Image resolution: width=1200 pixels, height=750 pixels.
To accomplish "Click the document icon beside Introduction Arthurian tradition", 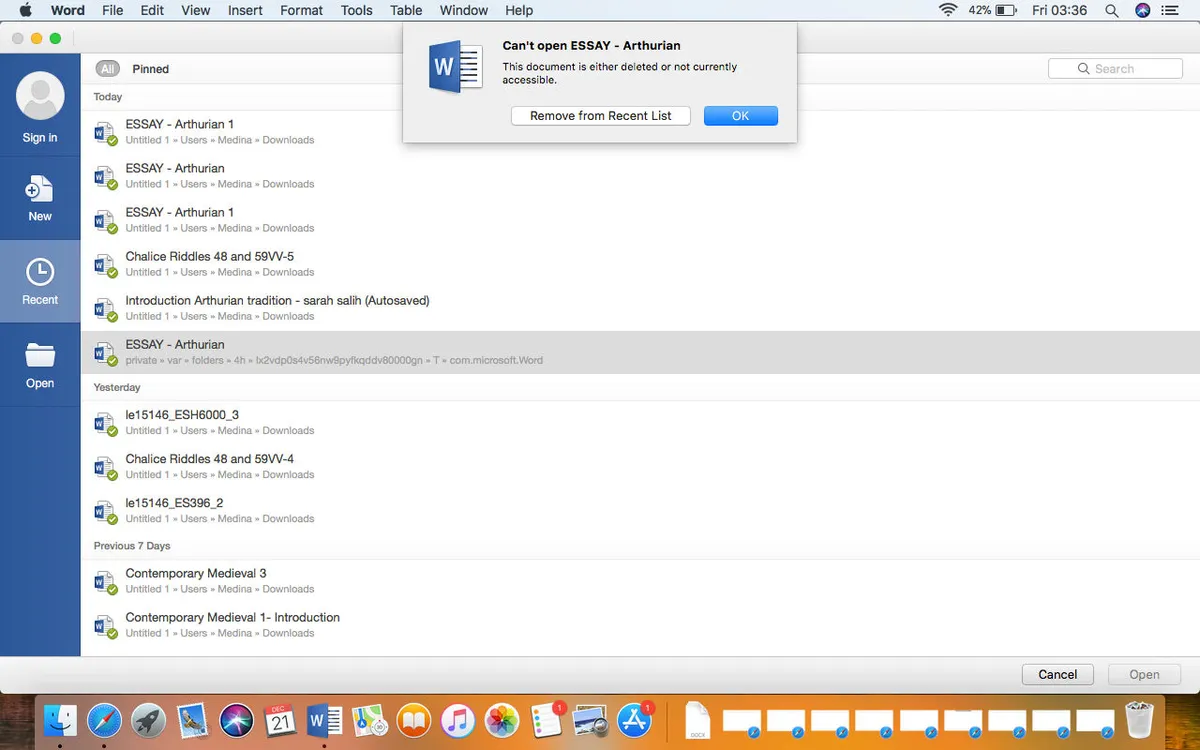I will [105, 308].
